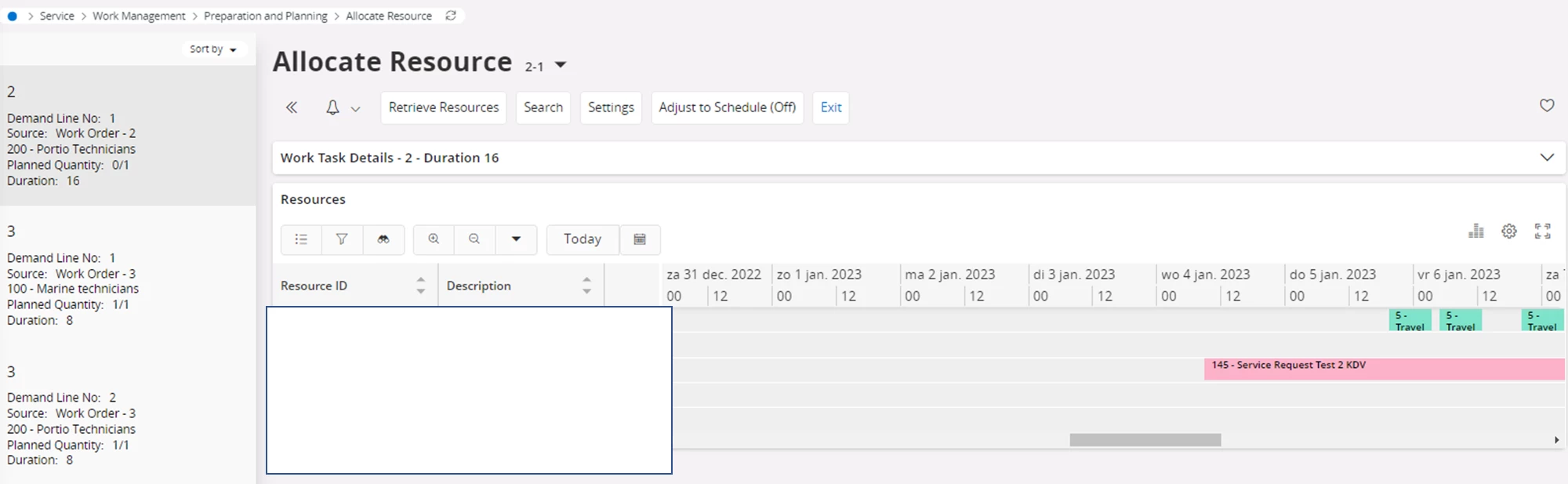Screen dimensions: 1568x484
Task: Zoom out on the Gantt timeline
Action: 474,239
